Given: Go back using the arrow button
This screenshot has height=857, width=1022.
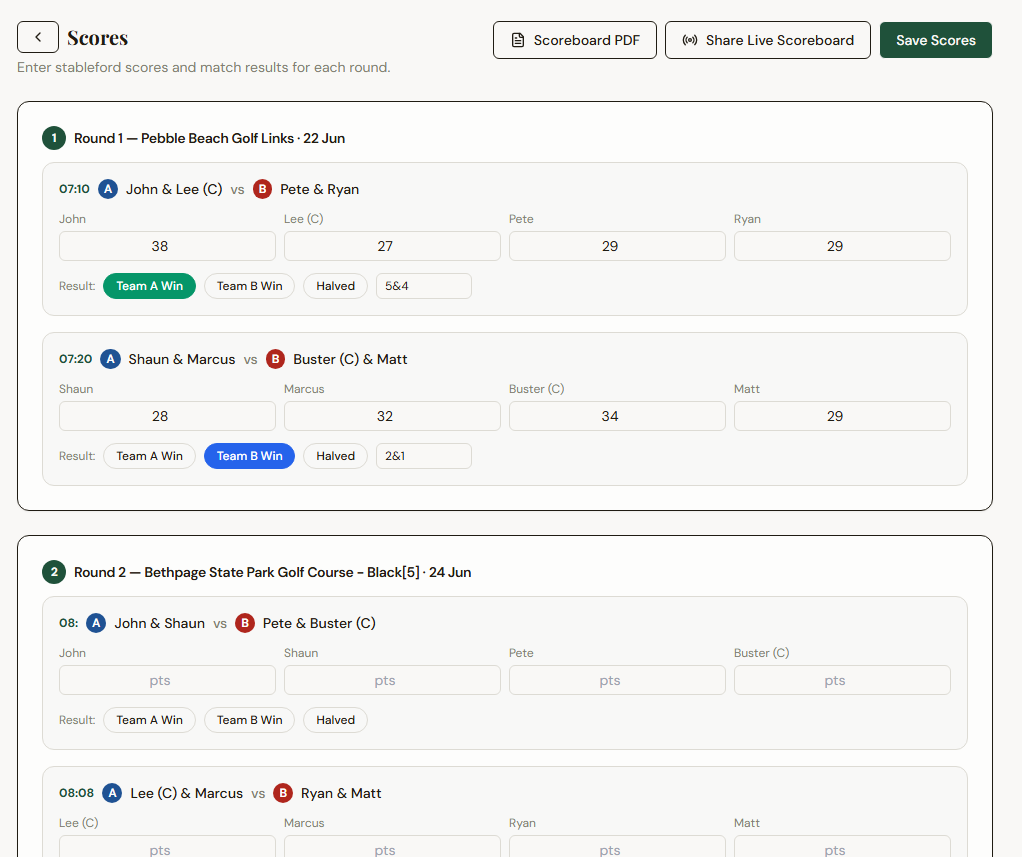Looking at the screenshot, I should tap(38, 37).
